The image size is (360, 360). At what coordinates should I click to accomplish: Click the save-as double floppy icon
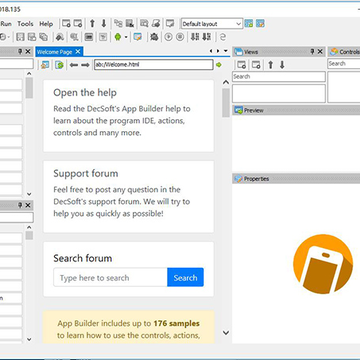coord(32,37)
